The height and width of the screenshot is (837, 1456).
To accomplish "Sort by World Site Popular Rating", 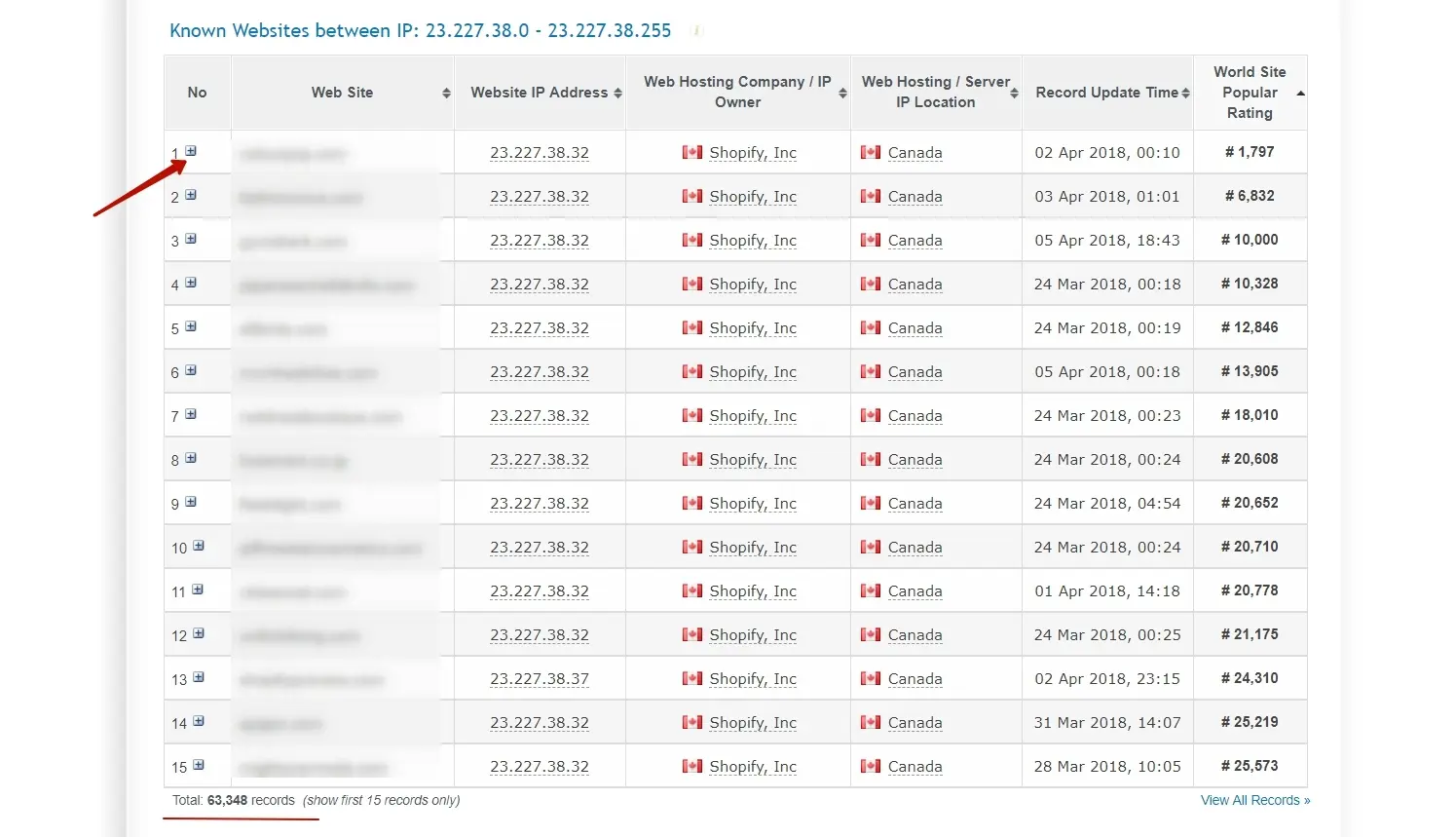I will (1300, 94).
